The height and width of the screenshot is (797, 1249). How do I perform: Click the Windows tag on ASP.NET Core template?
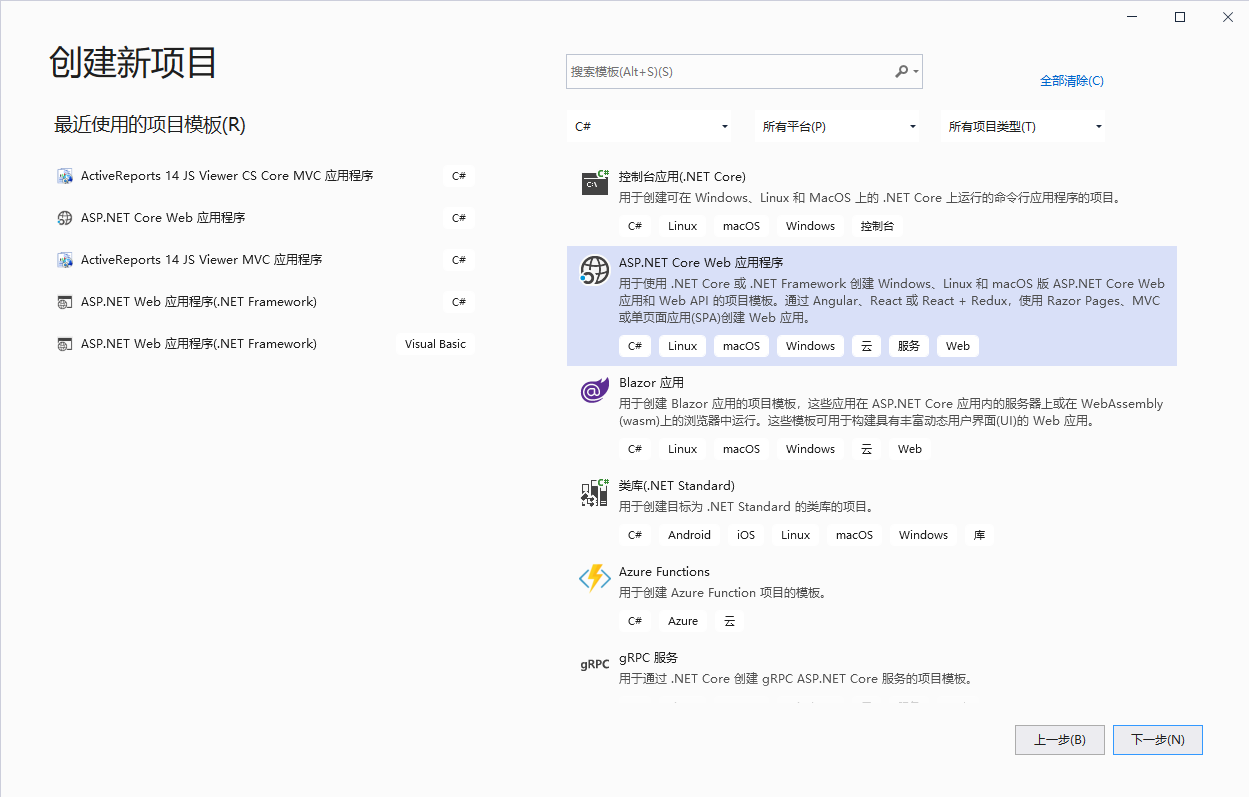[810, 346]
